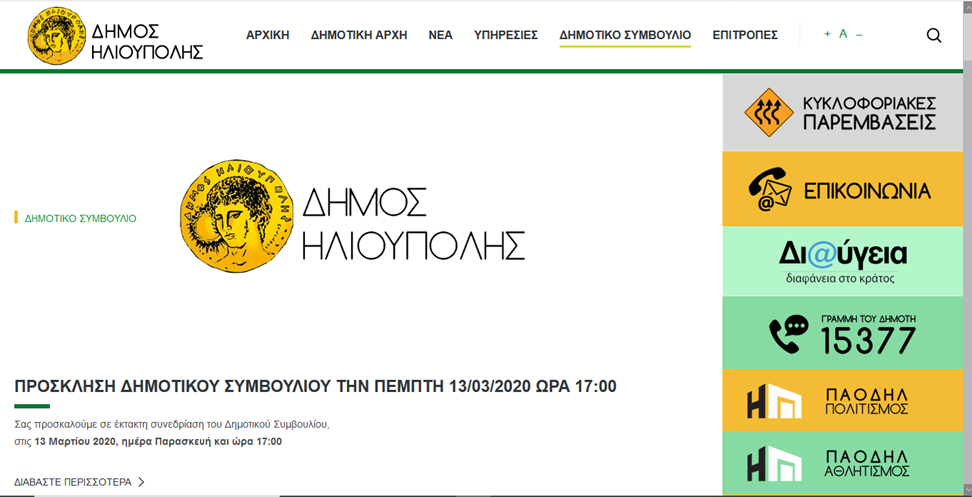Click the ΠΑΟΔΗΛ Αθλητισμός building icon
The image size is (972, 497).
tap(774, 464)
